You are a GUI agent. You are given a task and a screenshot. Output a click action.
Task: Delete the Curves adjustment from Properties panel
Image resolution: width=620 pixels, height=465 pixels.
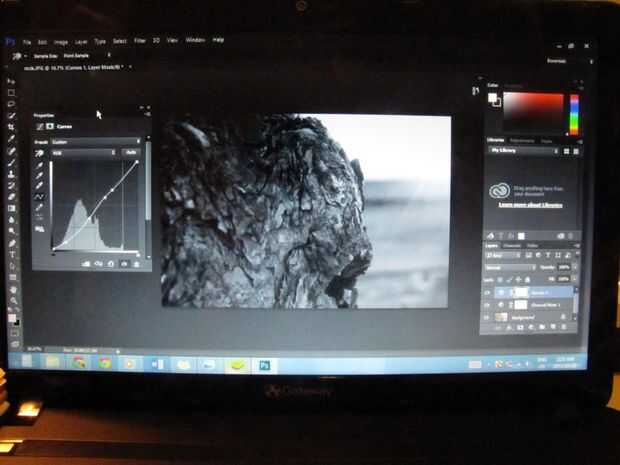coord(137,264)
